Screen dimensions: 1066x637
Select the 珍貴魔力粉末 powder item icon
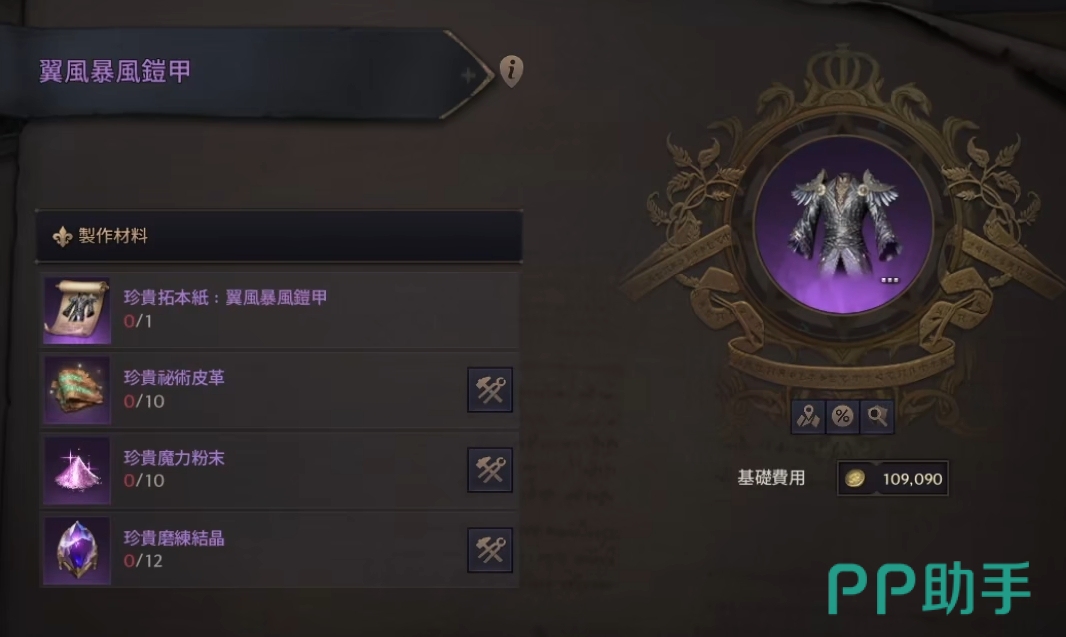click(x=77, y=470)
